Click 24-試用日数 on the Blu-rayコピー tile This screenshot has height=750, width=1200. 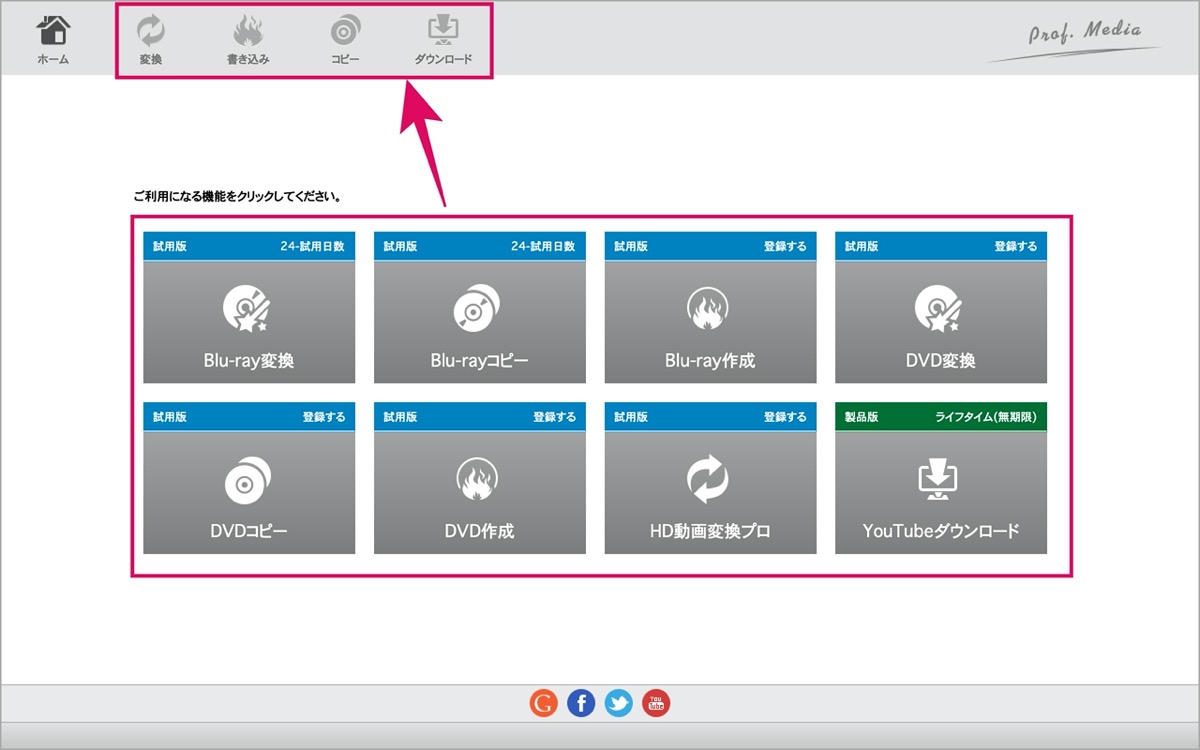[543, 246]
